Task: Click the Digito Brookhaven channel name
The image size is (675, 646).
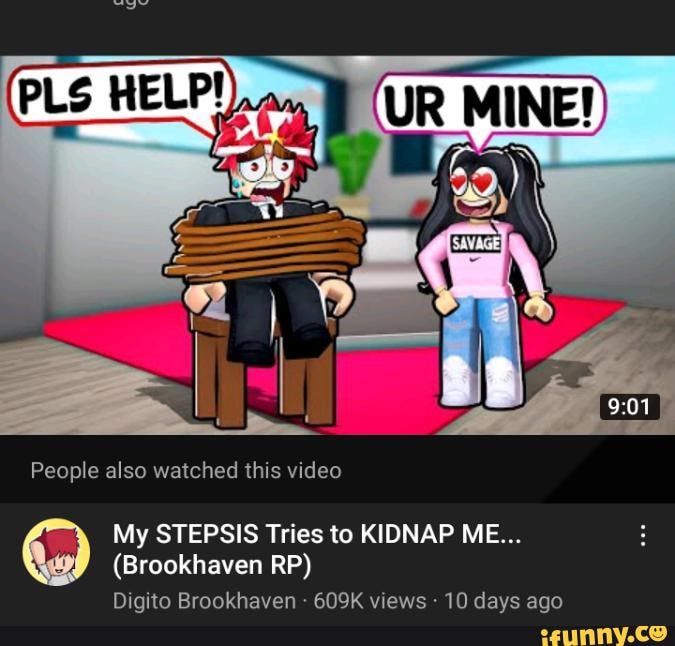Action: [x=204, y=601]
